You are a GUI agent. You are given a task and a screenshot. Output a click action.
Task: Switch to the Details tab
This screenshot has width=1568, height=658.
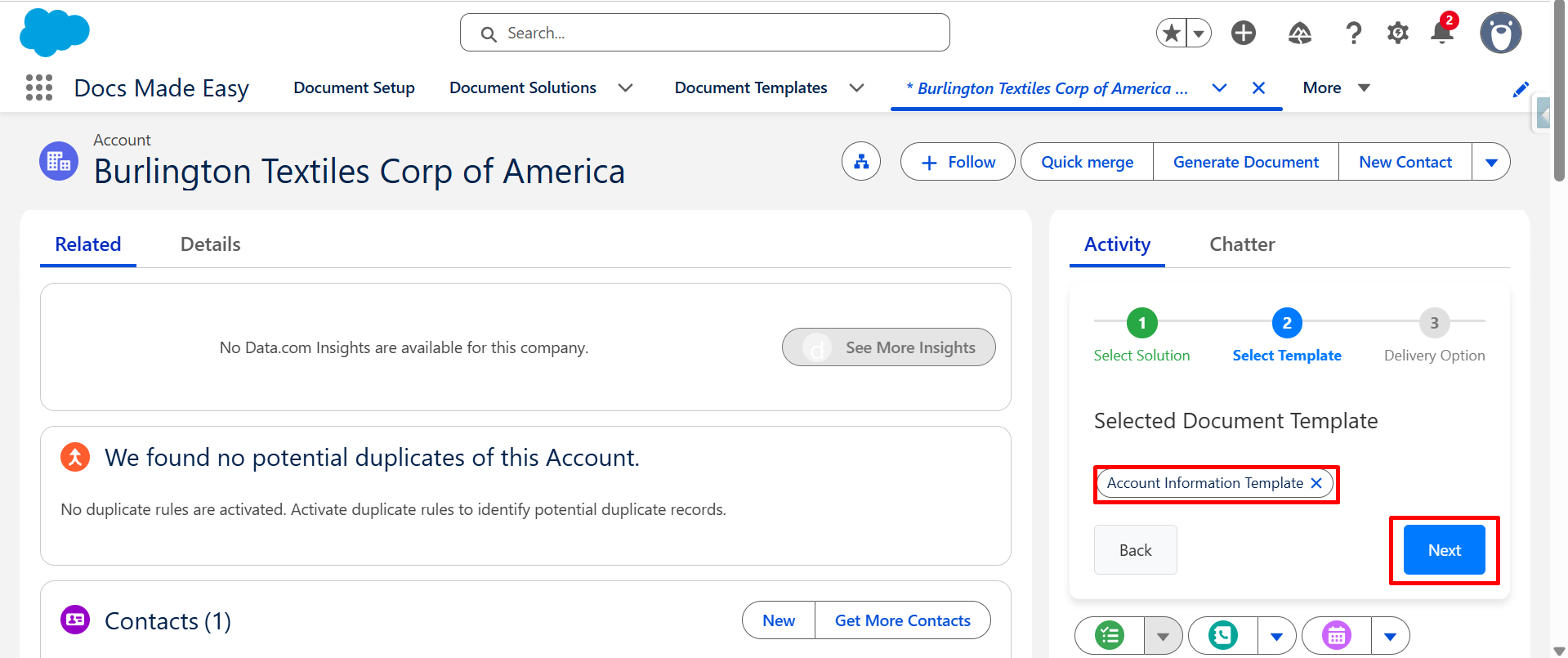tap(211, 244)
